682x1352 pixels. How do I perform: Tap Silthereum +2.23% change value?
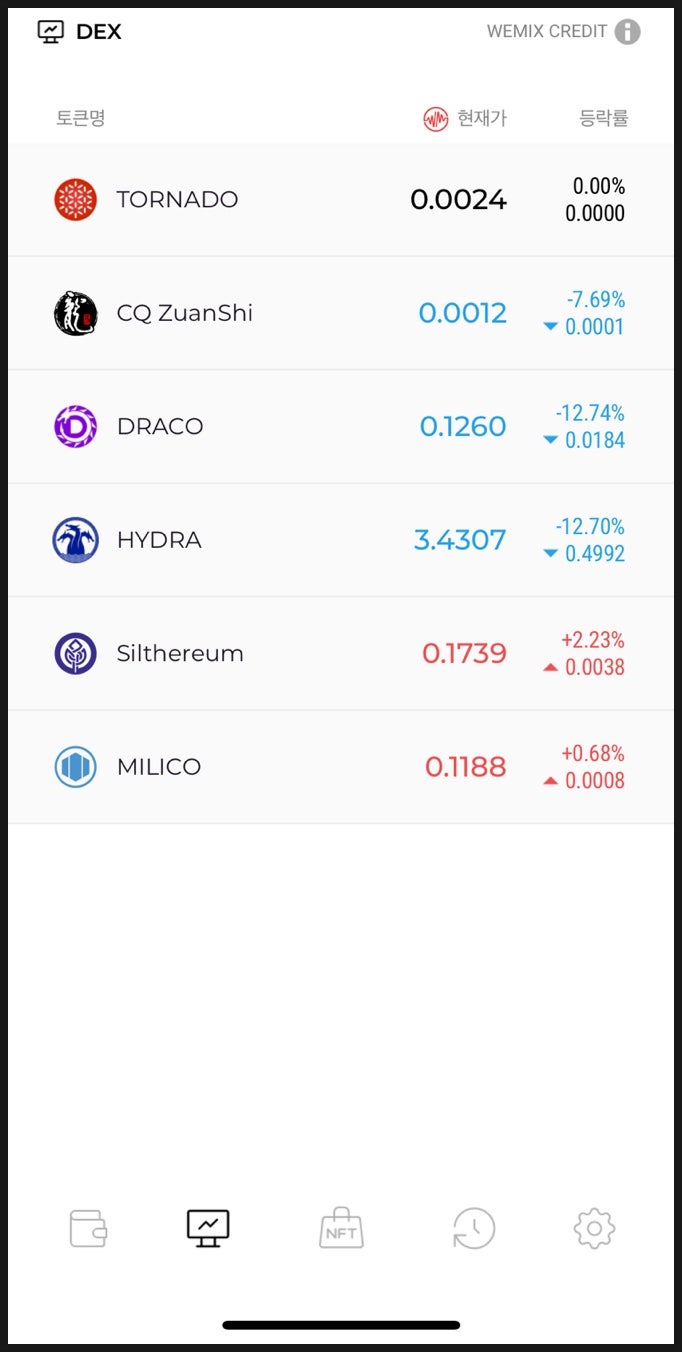[593, 640]
